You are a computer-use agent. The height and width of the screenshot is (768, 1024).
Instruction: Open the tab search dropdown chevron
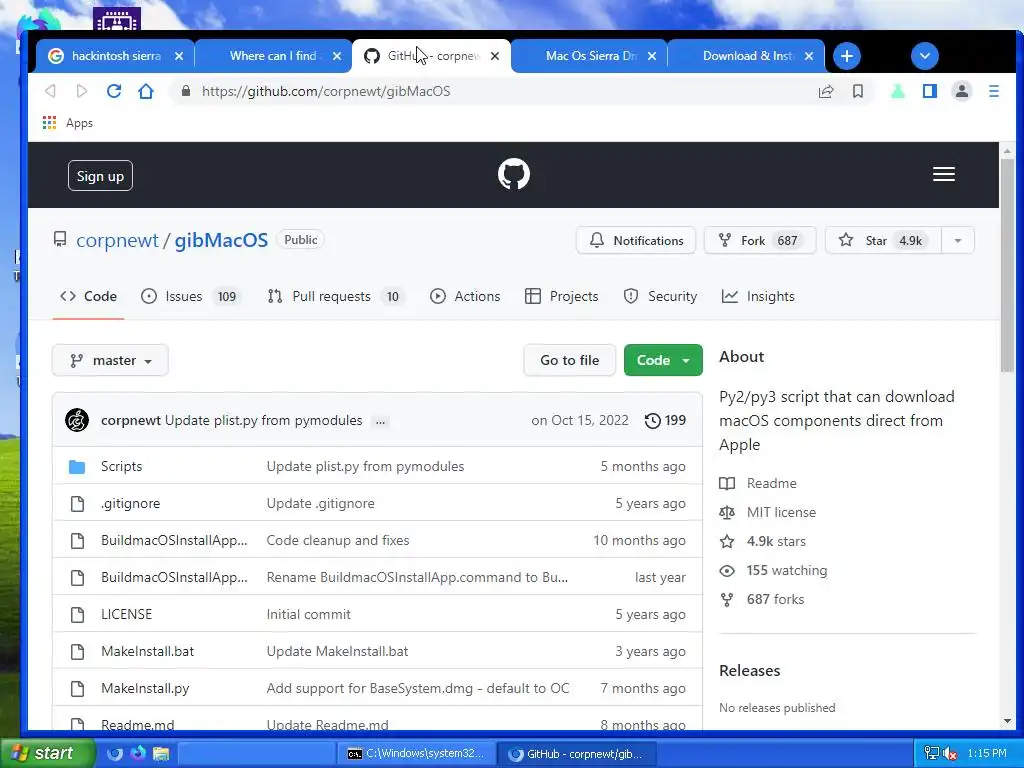(x=925, y=56)
